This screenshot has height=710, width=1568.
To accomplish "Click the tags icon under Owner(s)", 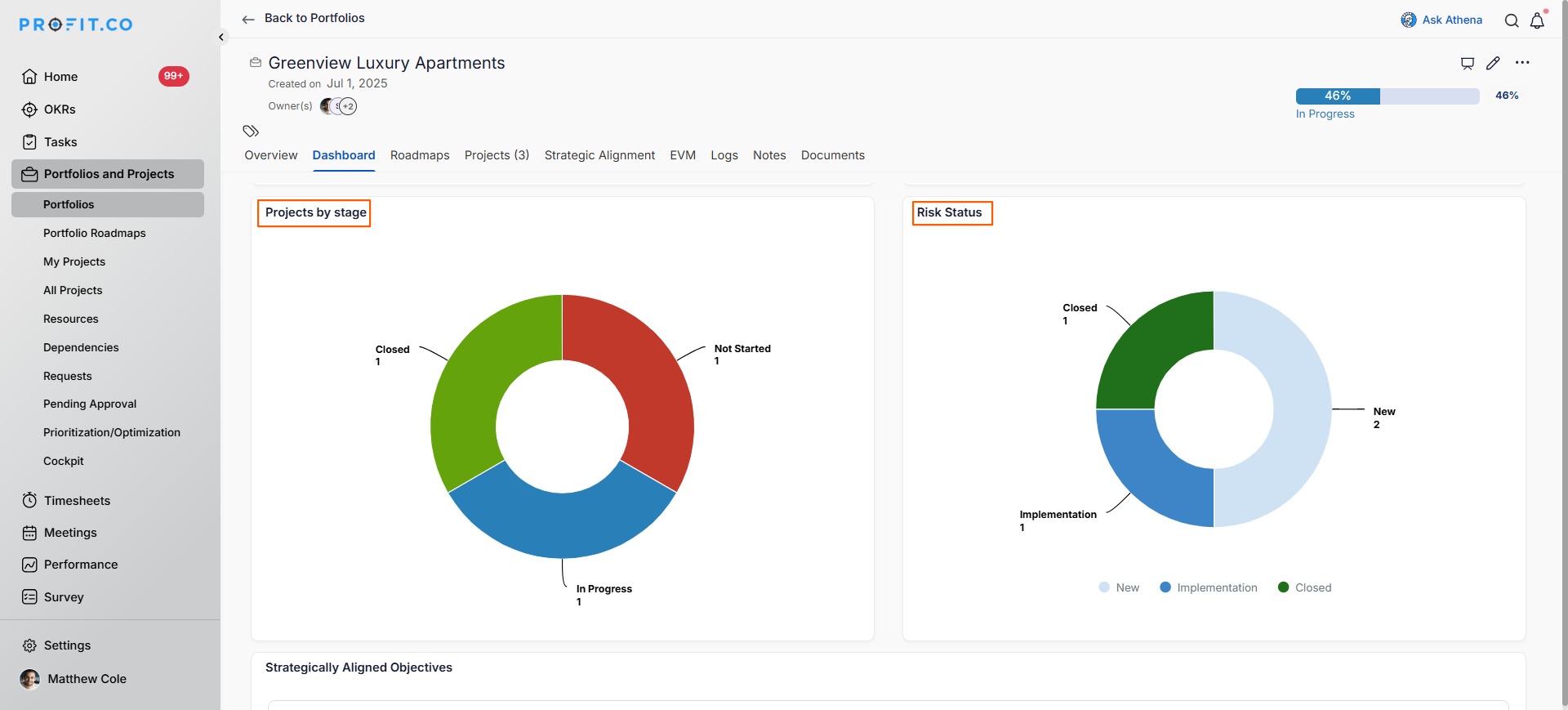I will [251, 131].
